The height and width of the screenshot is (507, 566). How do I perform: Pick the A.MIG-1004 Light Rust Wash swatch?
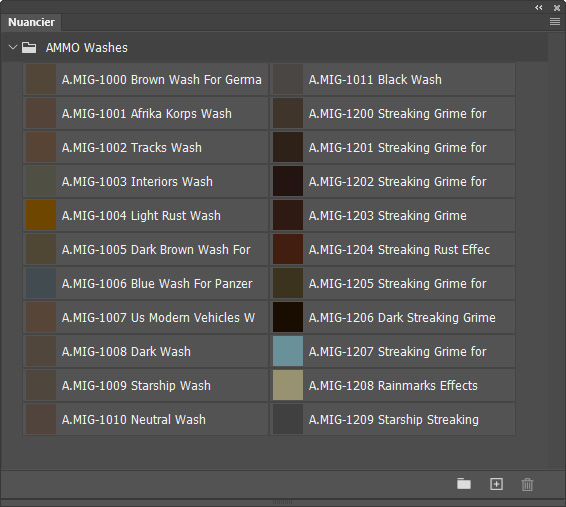[41, 215]
